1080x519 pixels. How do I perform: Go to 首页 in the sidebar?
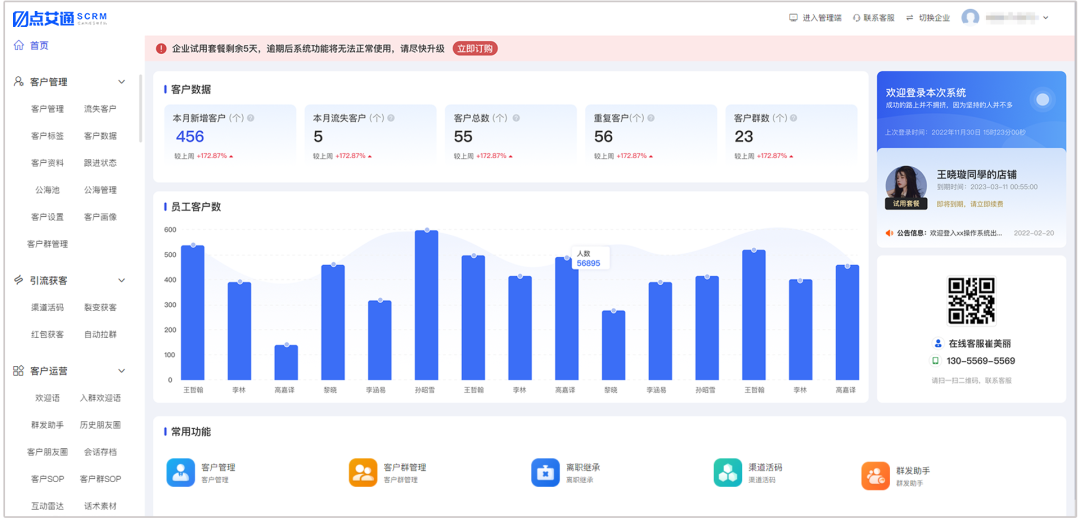[39, 45]
